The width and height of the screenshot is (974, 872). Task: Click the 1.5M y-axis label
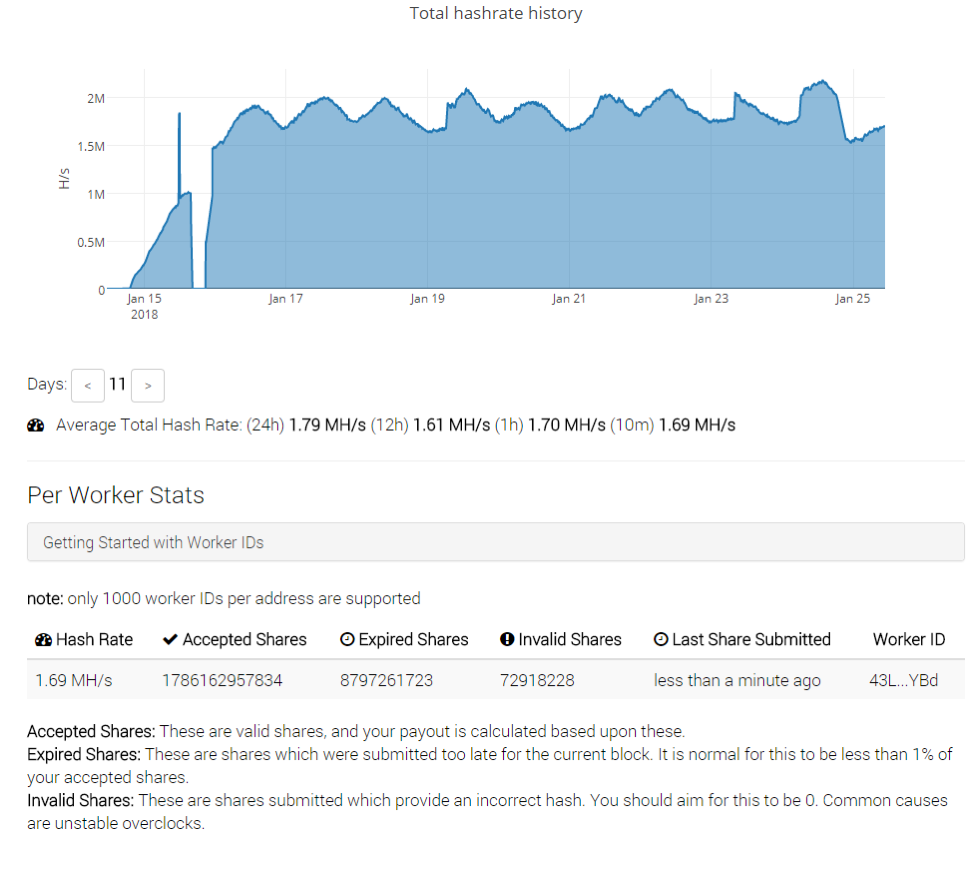(91, 147)
